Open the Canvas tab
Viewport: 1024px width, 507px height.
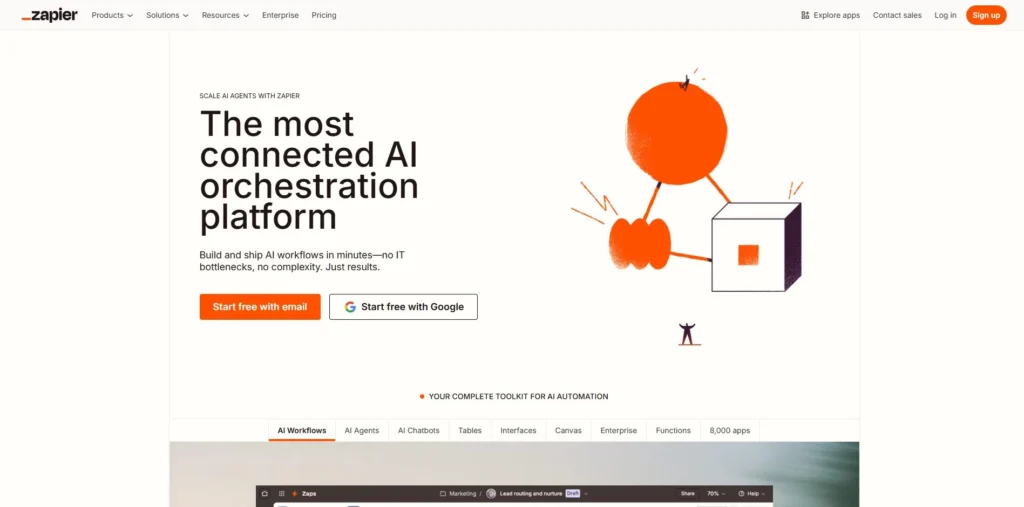point(568,431)
